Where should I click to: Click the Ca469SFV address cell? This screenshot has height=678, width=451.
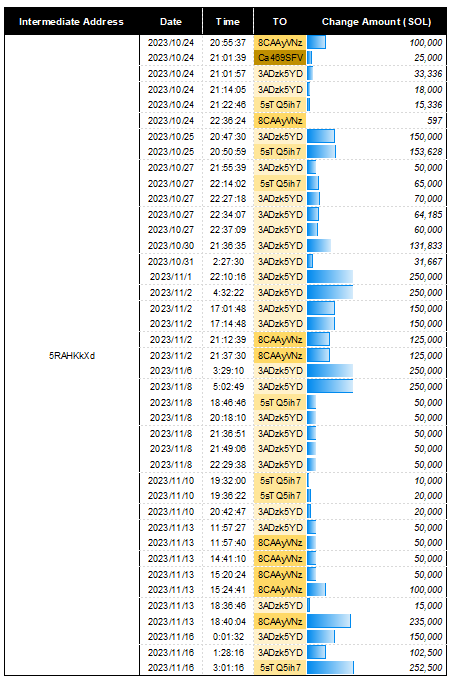pyautogui.click(x=280, y=58)
